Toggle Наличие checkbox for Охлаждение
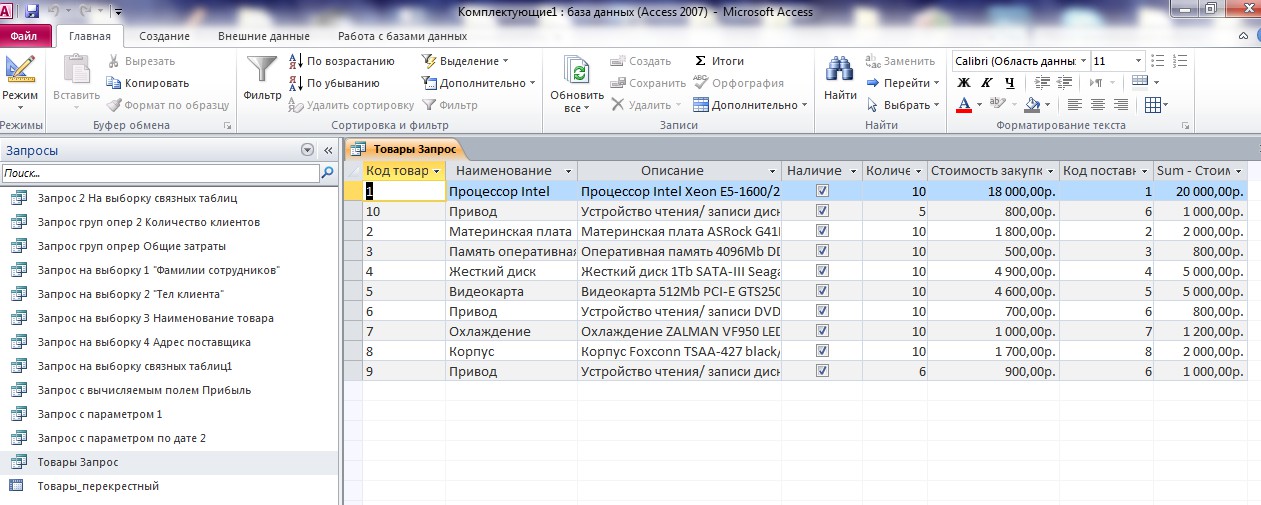 (x=823, y=331)
